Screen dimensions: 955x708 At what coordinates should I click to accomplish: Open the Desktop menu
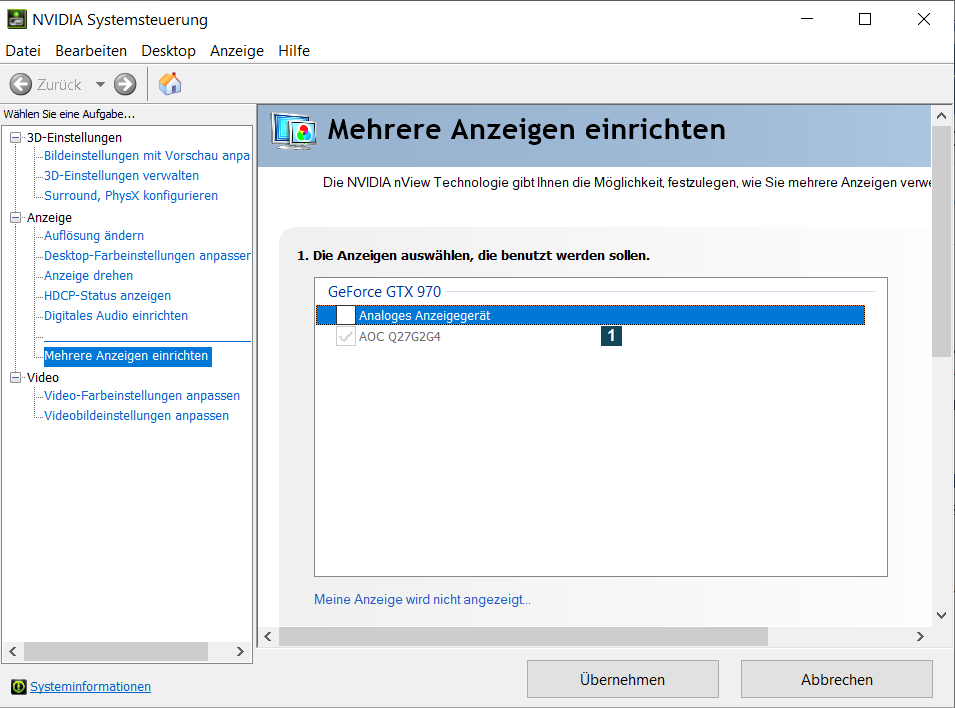click(x=169, y=51)
